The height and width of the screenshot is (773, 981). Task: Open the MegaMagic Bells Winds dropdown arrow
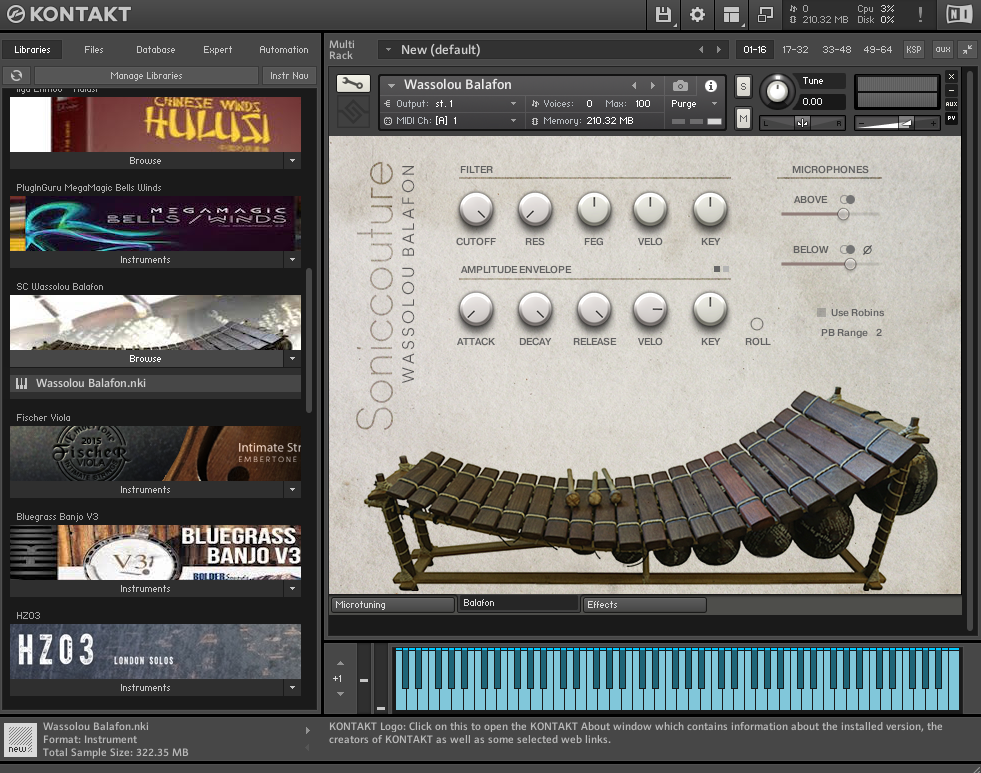coord(292,260)
